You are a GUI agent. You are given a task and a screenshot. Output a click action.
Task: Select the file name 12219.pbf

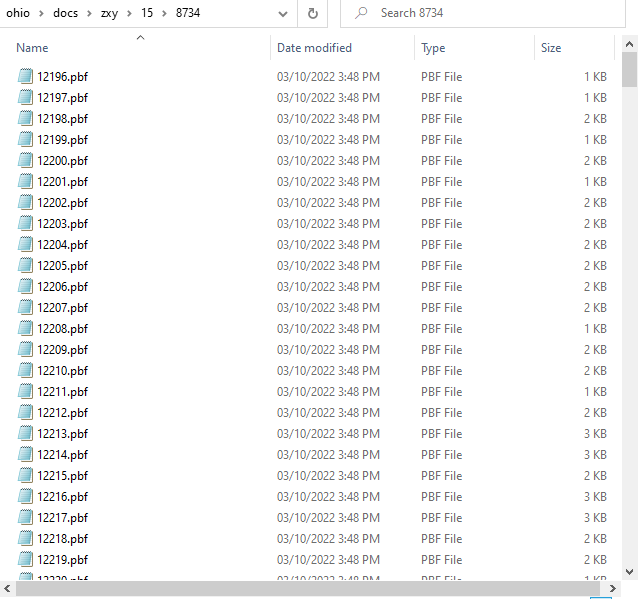click(x=63, y=560)
